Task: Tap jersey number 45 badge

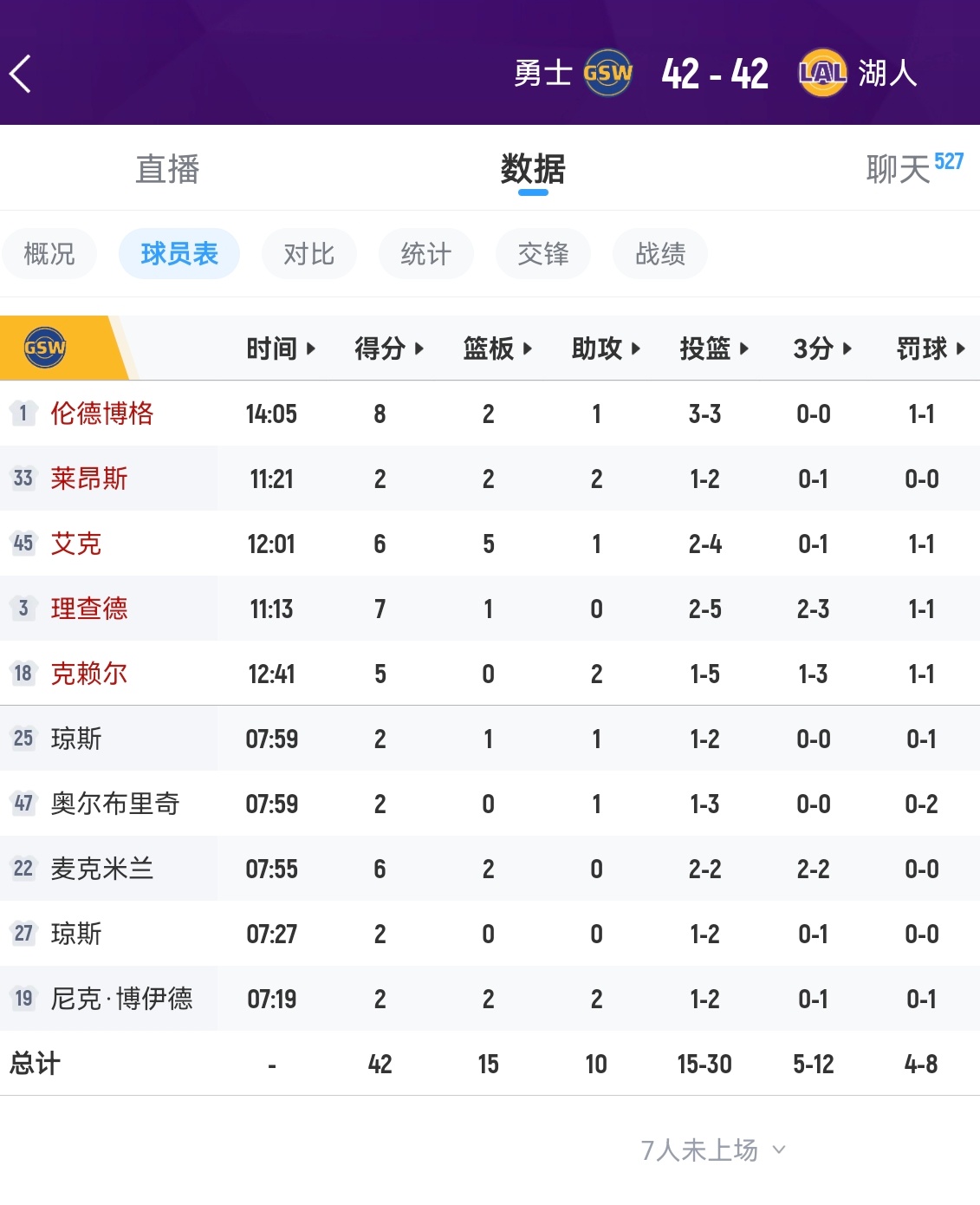Action: (23, 544)
